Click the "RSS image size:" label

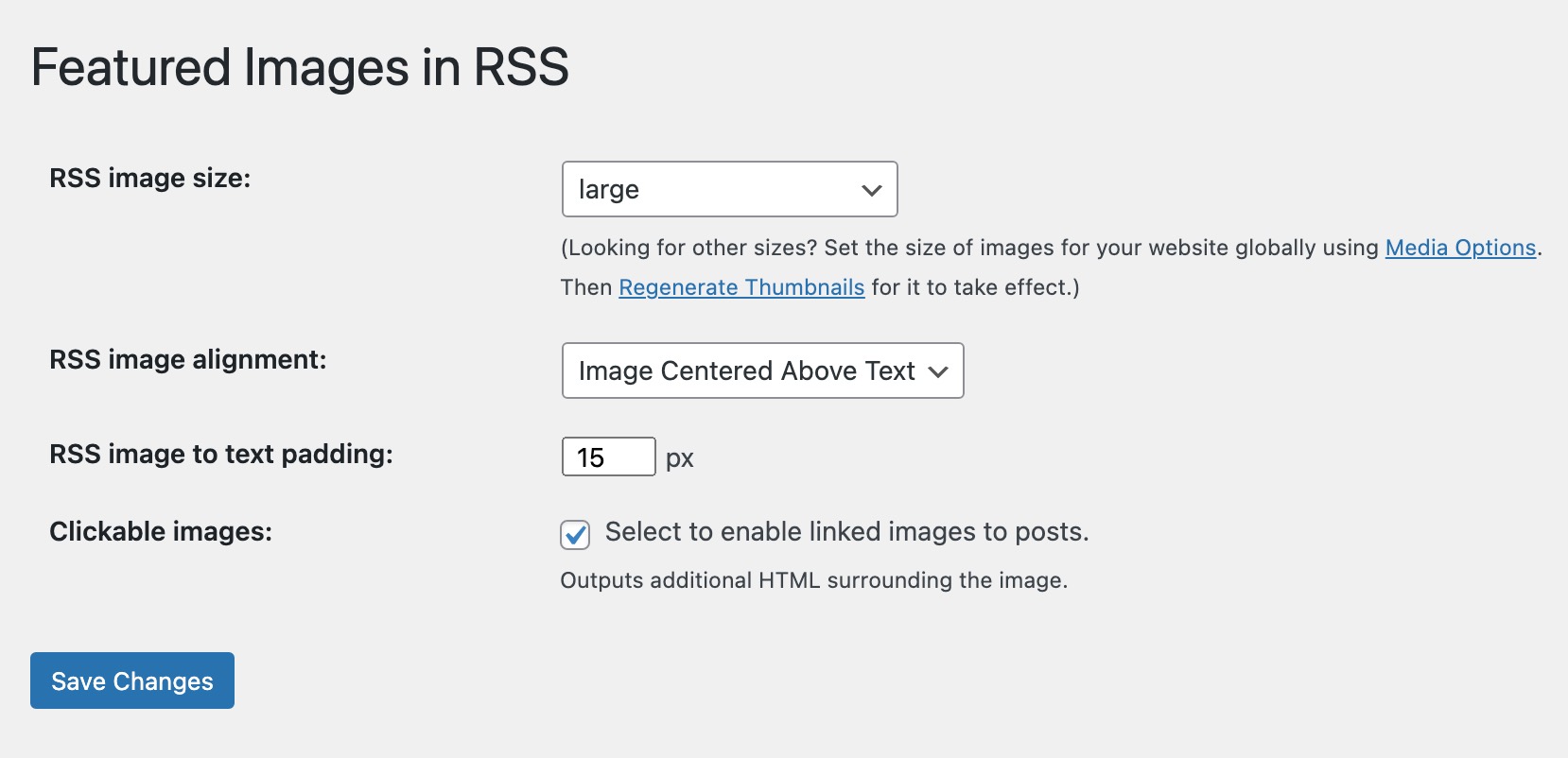[150, 178]
